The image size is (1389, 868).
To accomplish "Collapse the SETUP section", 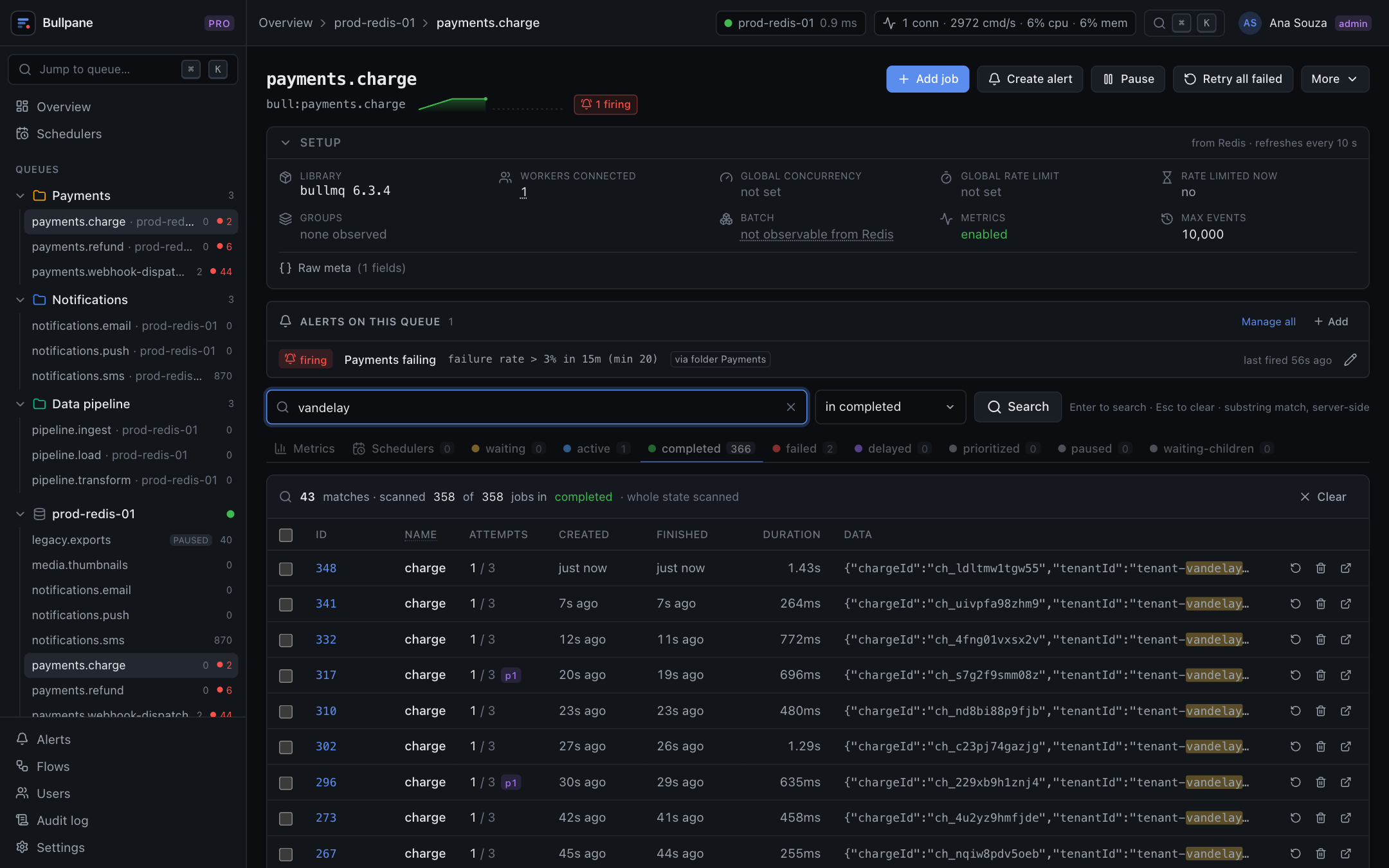I will (286, 143).
